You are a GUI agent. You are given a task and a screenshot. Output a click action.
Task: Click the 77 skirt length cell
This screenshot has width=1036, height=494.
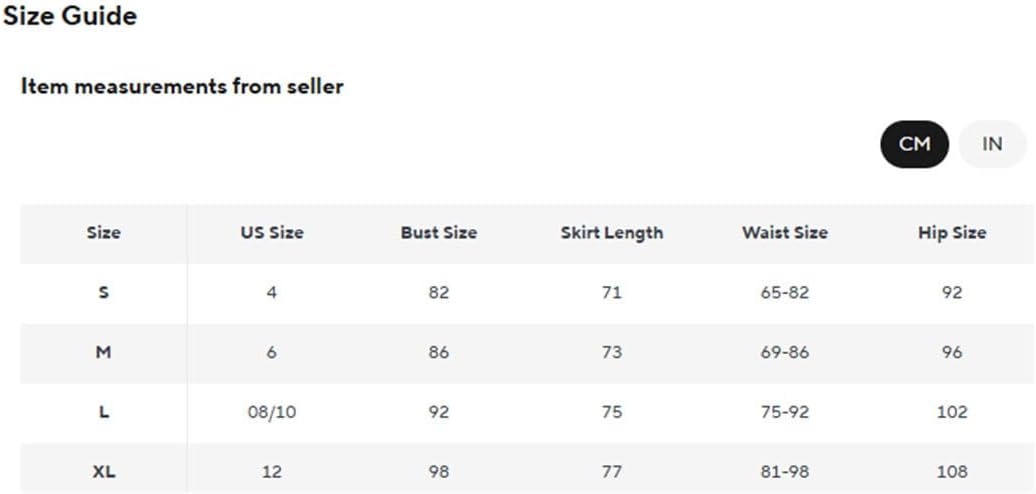click(x=612, y=472)
